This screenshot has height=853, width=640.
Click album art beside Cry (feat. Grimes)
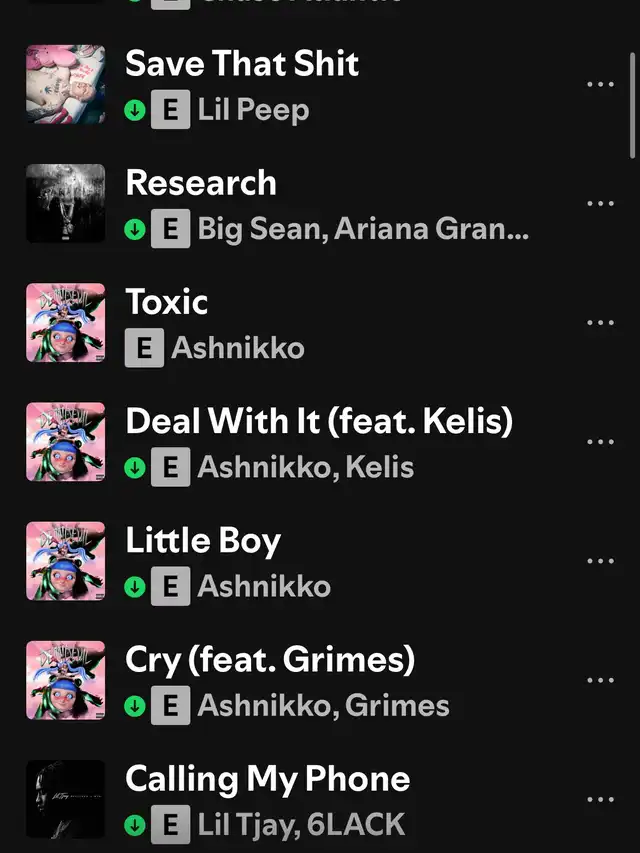65,680
